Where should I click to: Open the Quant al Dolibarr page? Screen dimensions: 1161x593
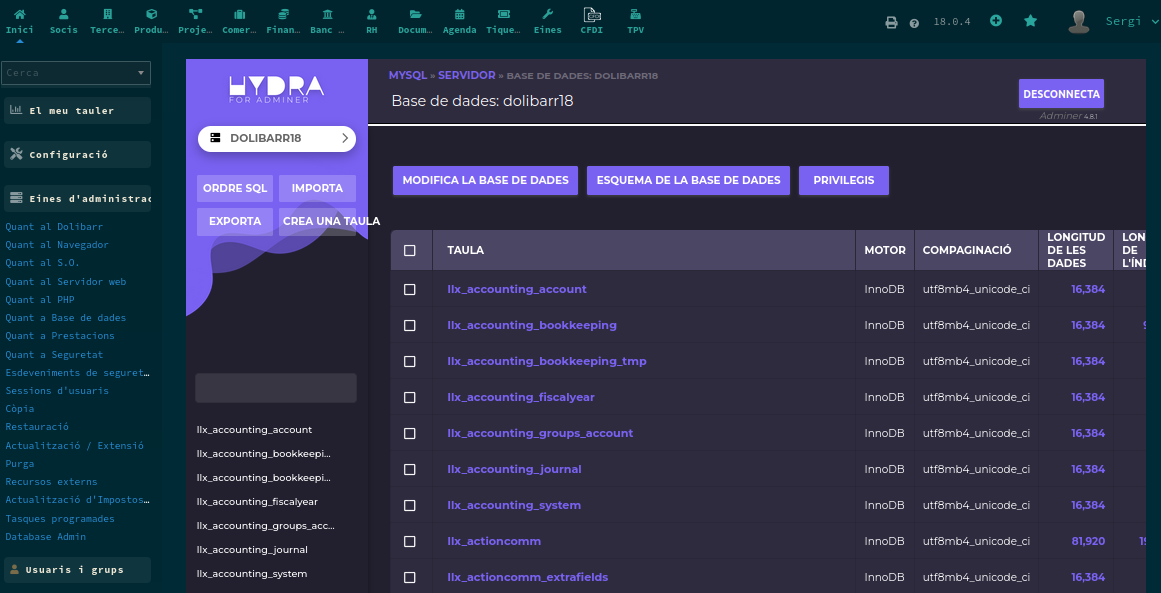coord(54,227)
